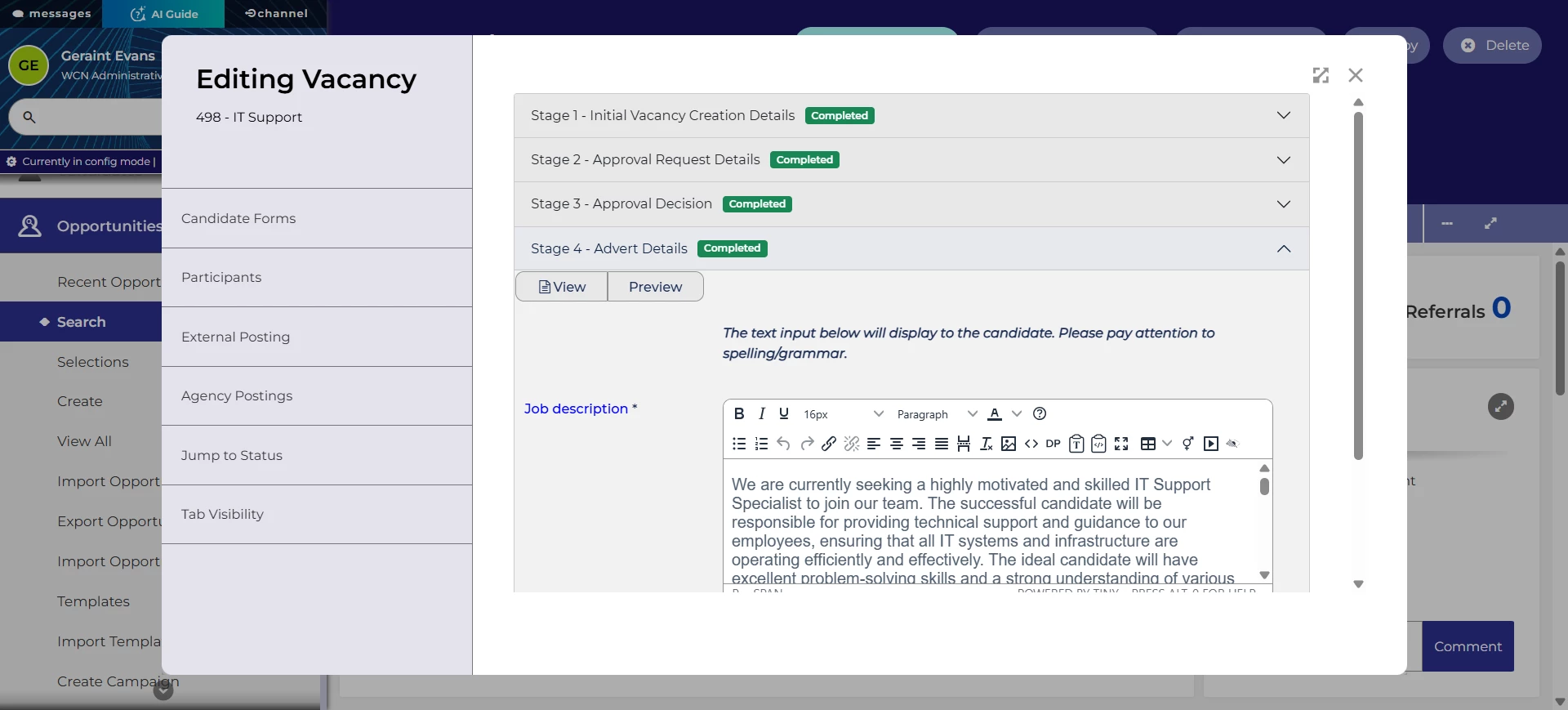Click the DP toolbar button

(1053, 444)
